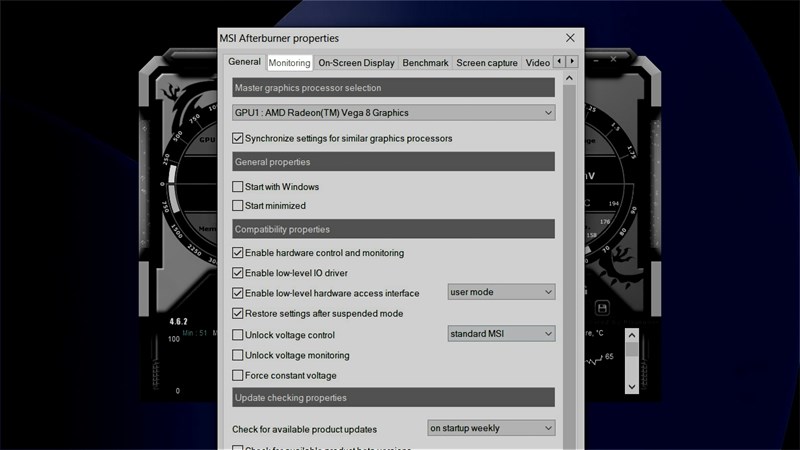Click the General properties section header
The image size is (800, 450).
pyautogui.click(x=393, y=162)
